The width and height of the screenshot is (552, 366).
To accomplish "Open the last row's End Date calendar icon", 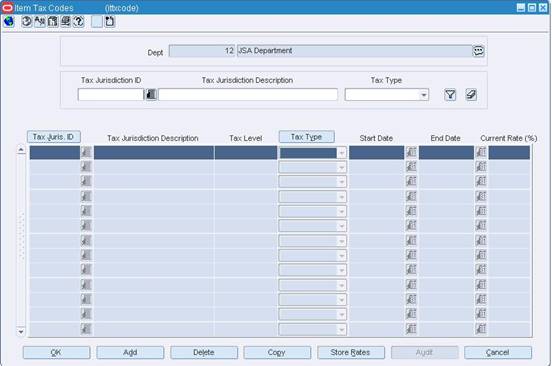I will point(481,329).
